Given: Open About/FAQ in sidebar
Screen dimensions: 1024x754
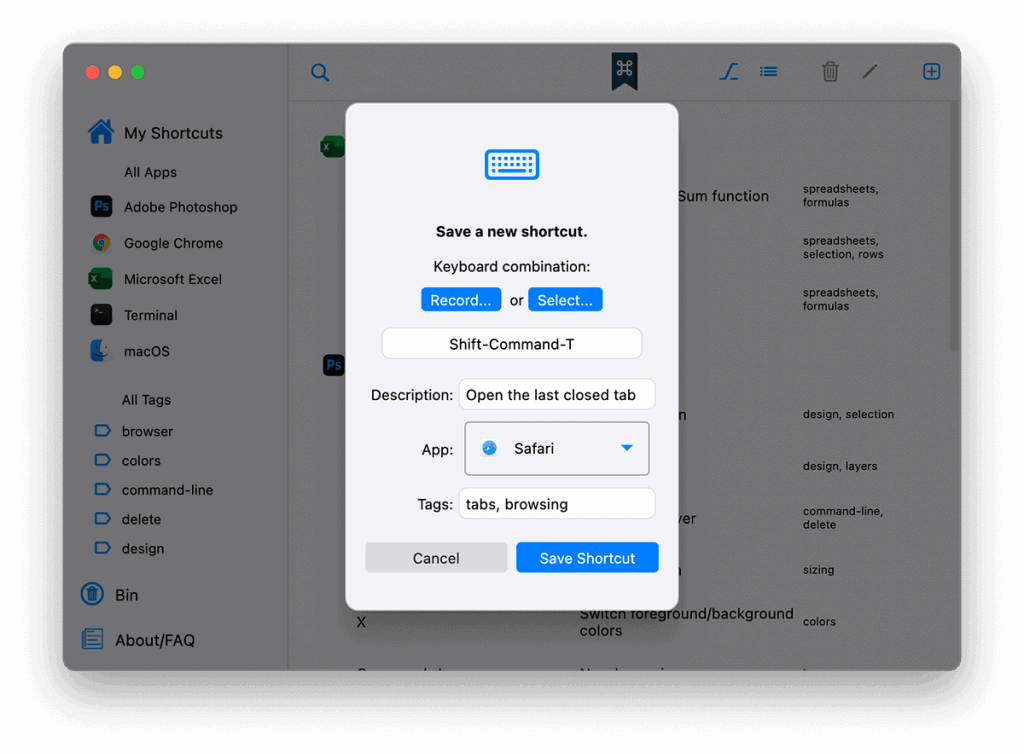Looking at the screenshot, I should pos(155,640).
